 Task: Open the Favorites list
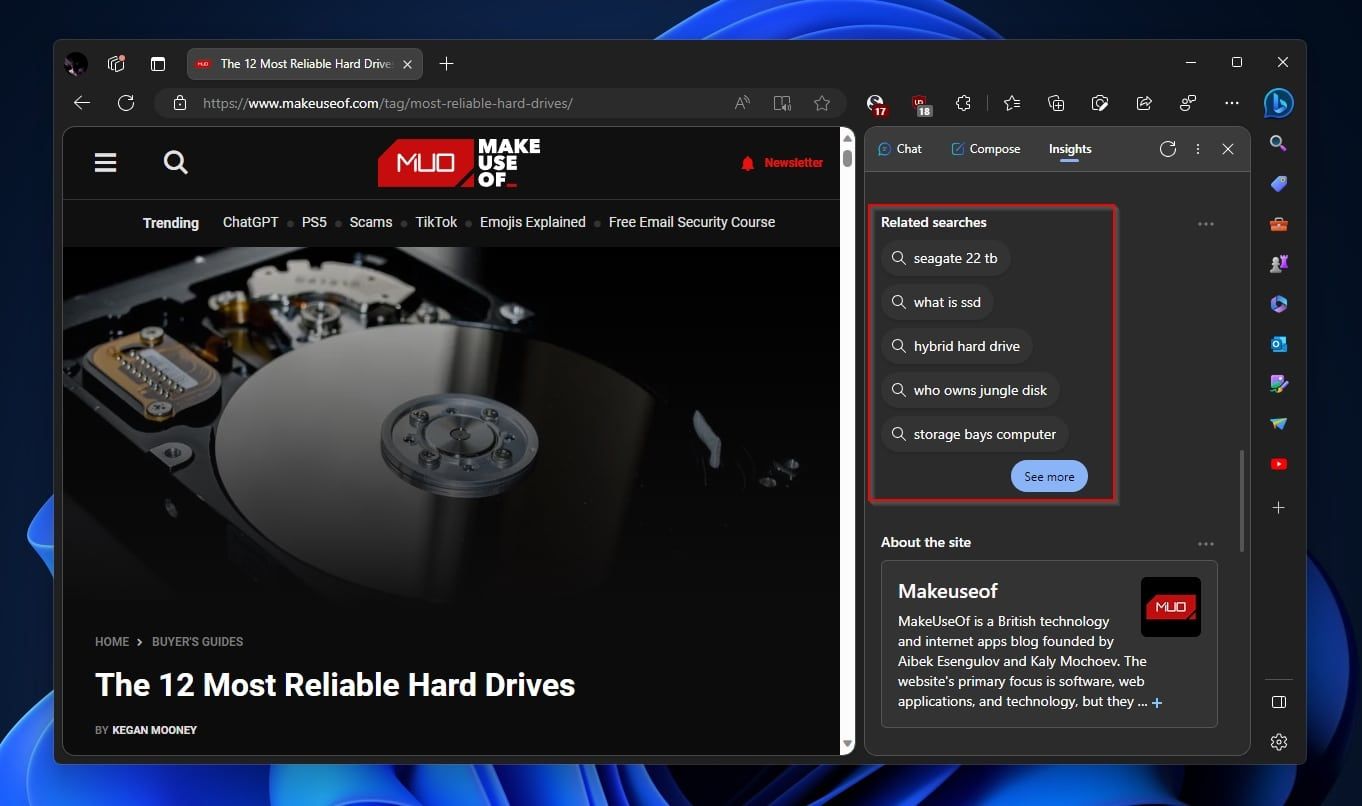click(1012, 103)
